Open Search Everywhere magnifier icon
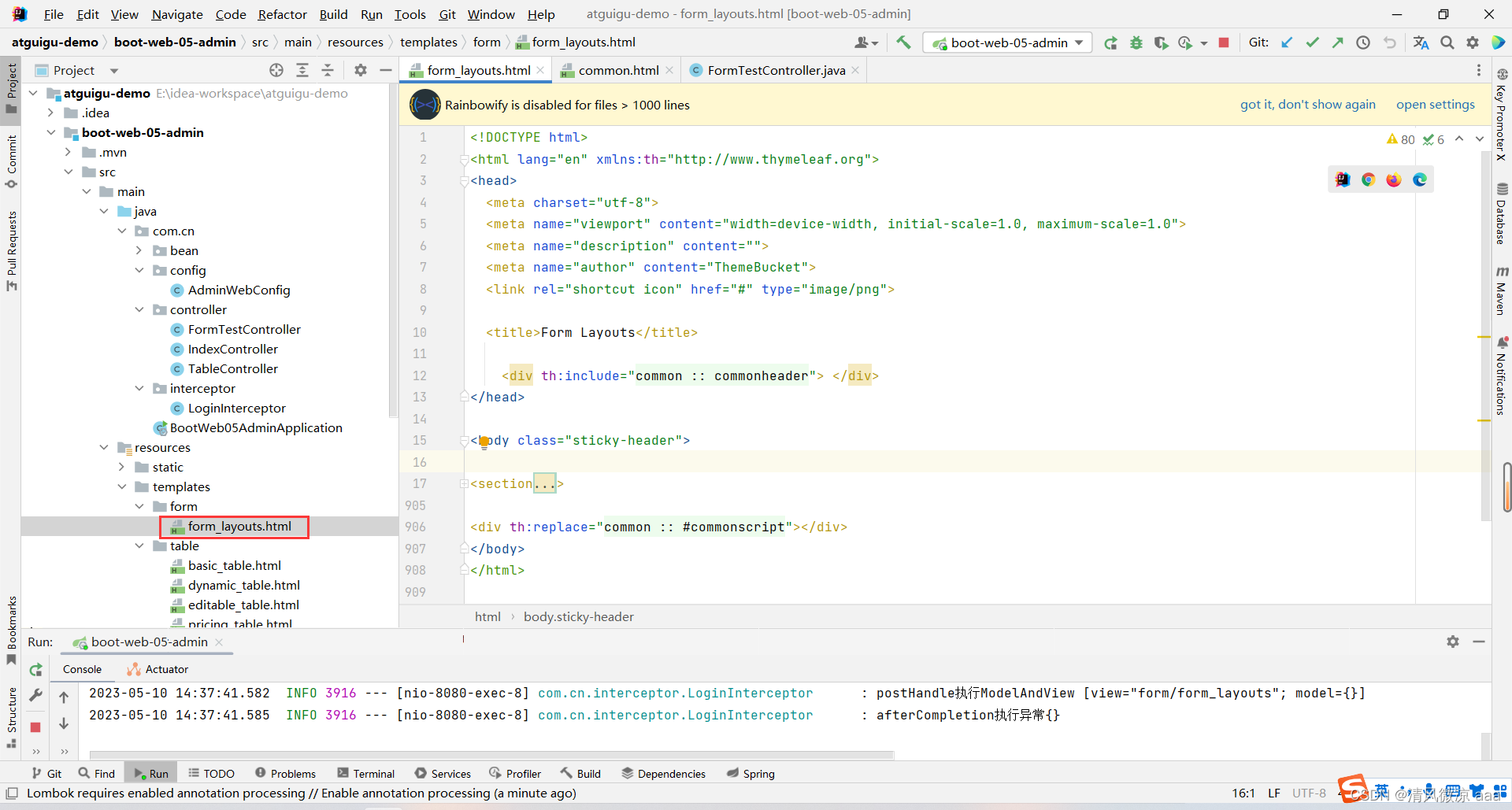The image size is (1512, 810). 1447,43
